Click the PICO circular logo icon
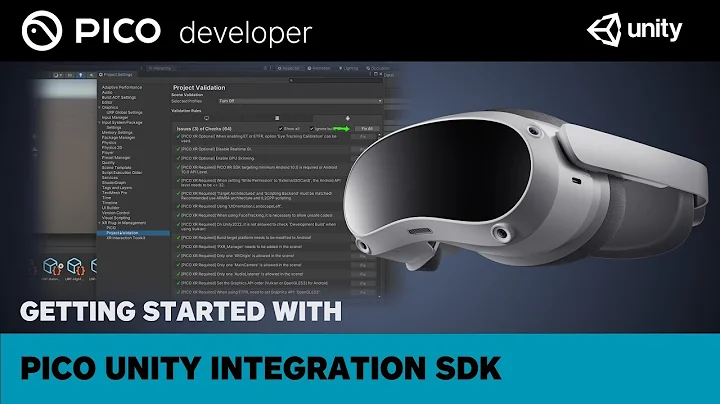This screenshot has height=404, width=720. [x=42, y=31]
